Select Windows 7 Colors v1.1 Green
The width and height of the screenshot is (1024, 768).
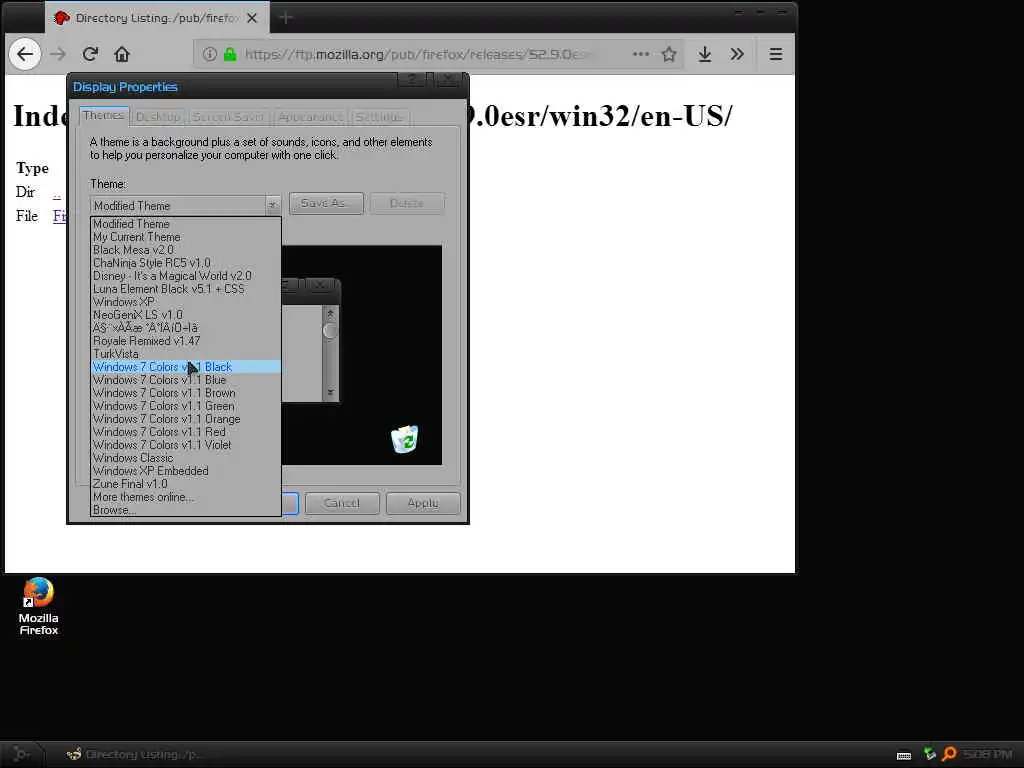click(186, 406)
